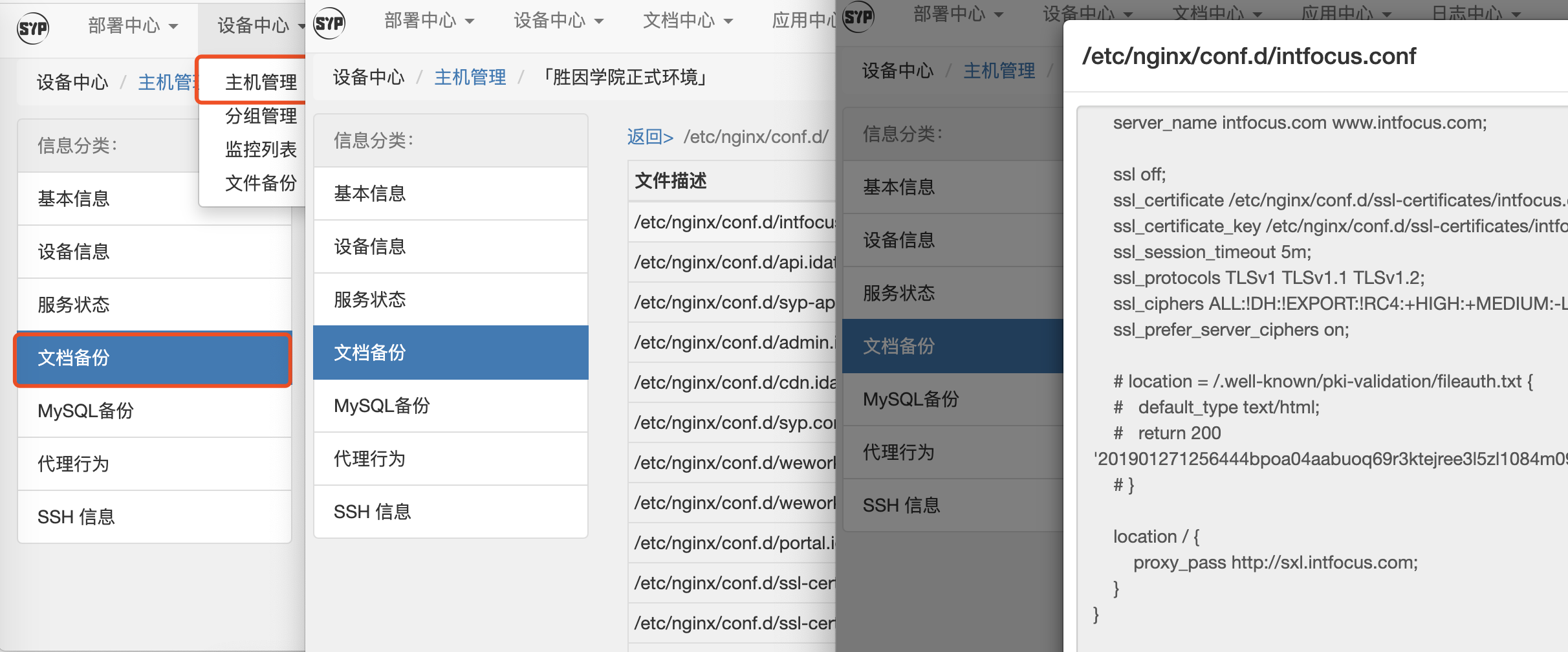Screen dimensions: 1568x652
Task: Click 主机管理 breadcrumb link in the middle panel
Action: coord(470,77)
